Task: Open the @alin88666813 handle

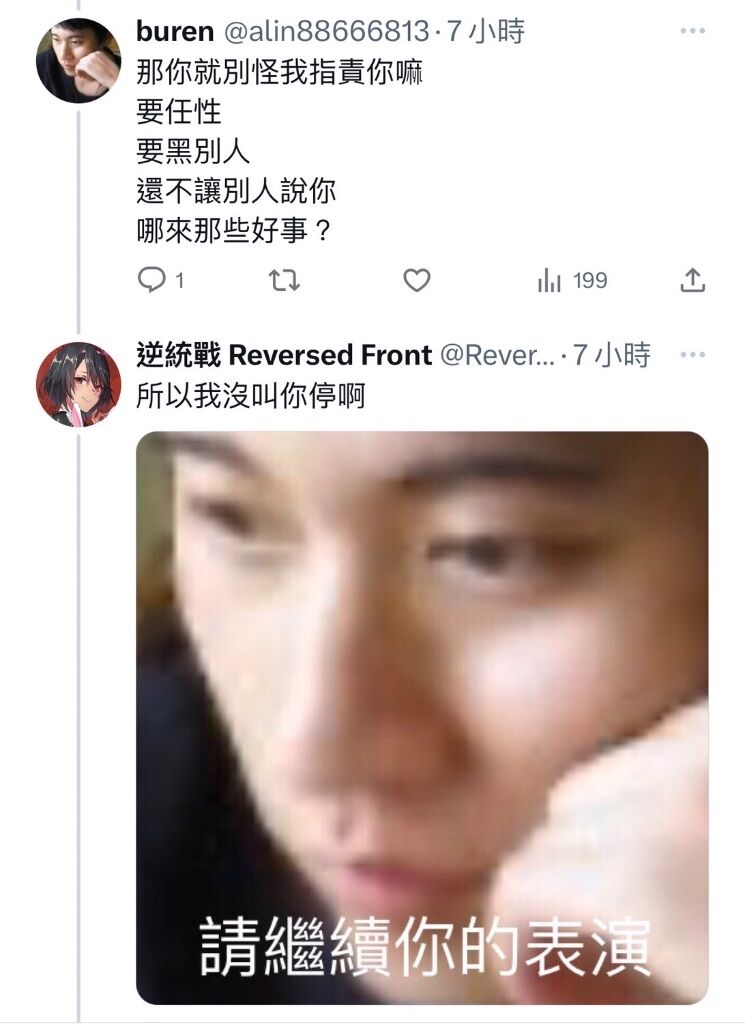Action: [327, 31]
